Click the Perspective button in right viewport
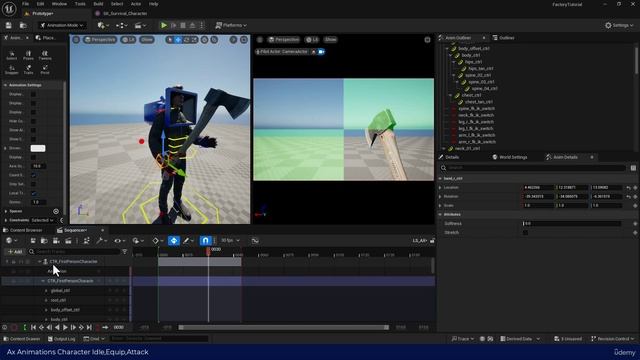 point(284,40)
